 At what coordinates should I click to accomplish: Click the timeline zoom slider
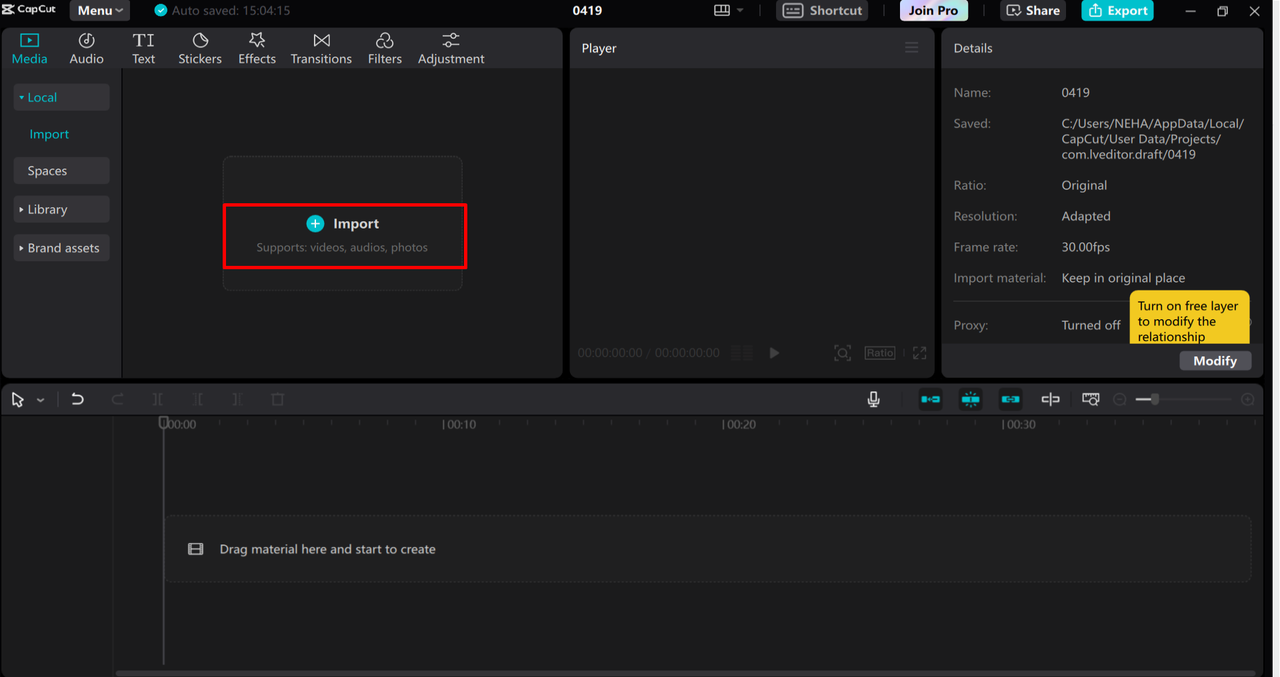[x=1154, y=399]
